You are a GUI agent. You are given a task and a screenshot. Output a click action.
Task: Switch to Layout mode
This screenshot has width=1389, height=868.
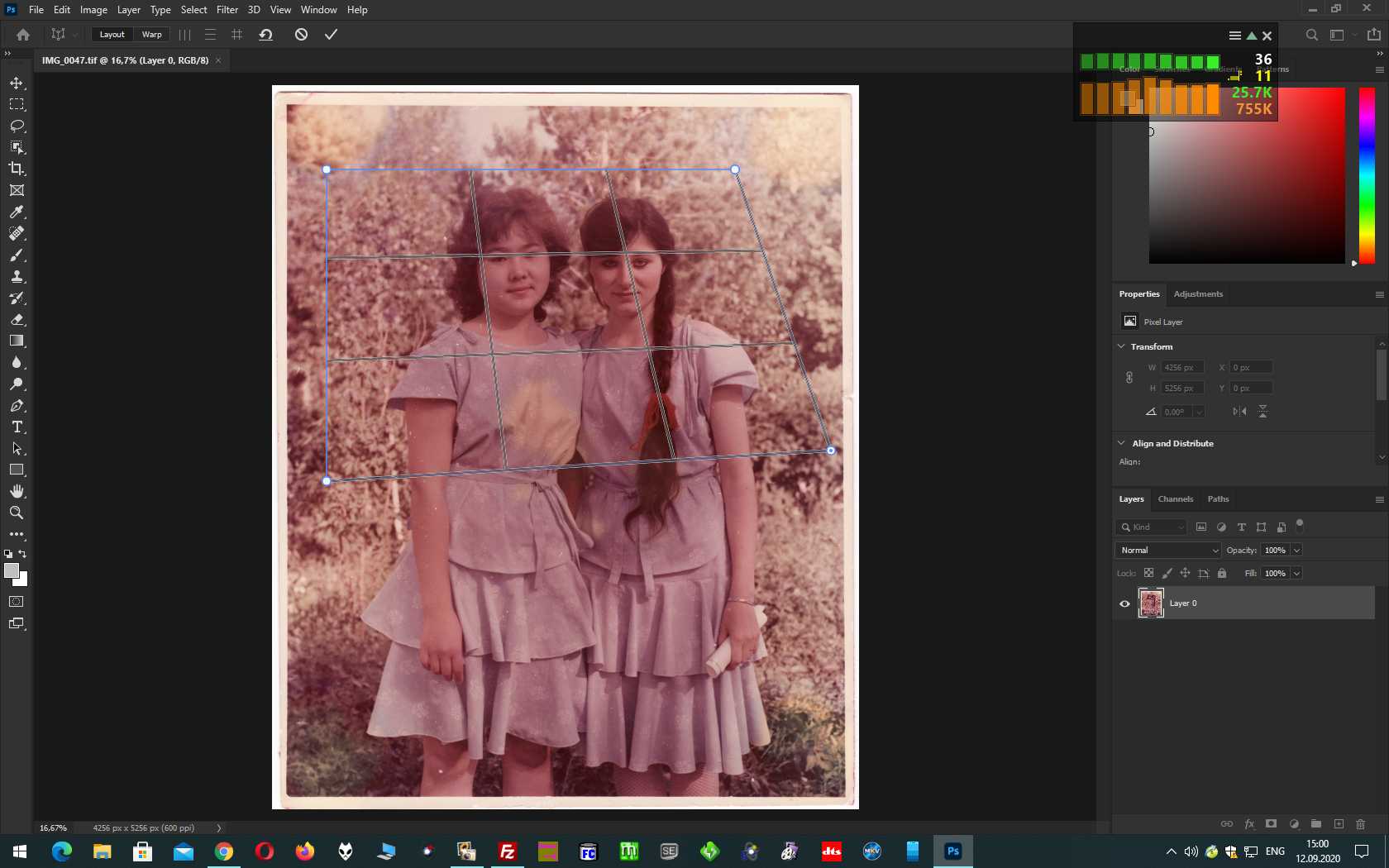tap(112, 35)
